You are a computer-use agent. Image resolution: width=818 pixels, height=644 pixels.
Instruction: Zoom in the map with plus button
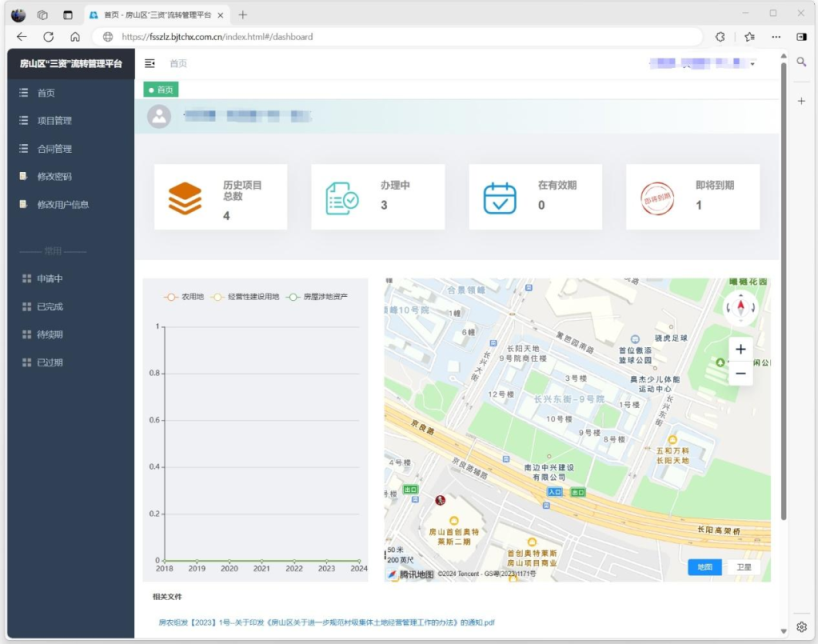pyautogui.click(x=740, y=349)
